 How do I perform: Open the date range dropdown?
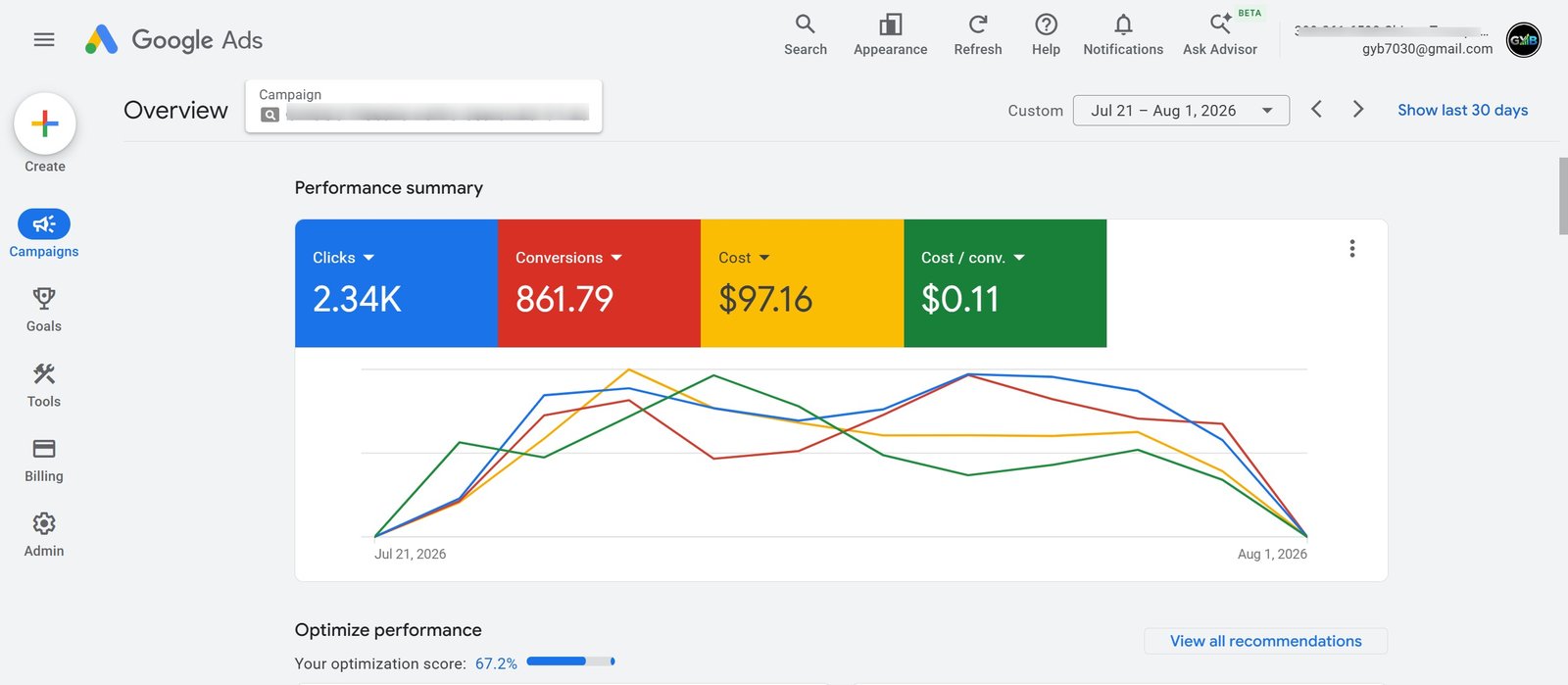(x=1181, y=111)
